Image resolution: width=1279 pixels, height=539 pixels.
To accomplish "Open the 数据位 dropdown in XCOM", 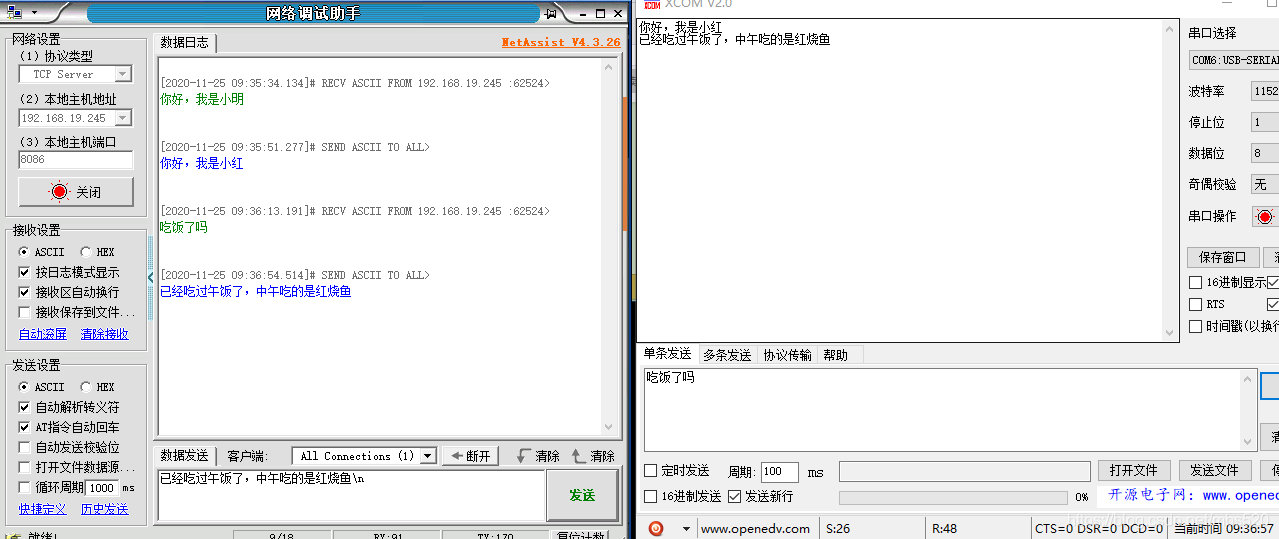I will 1265,153.
